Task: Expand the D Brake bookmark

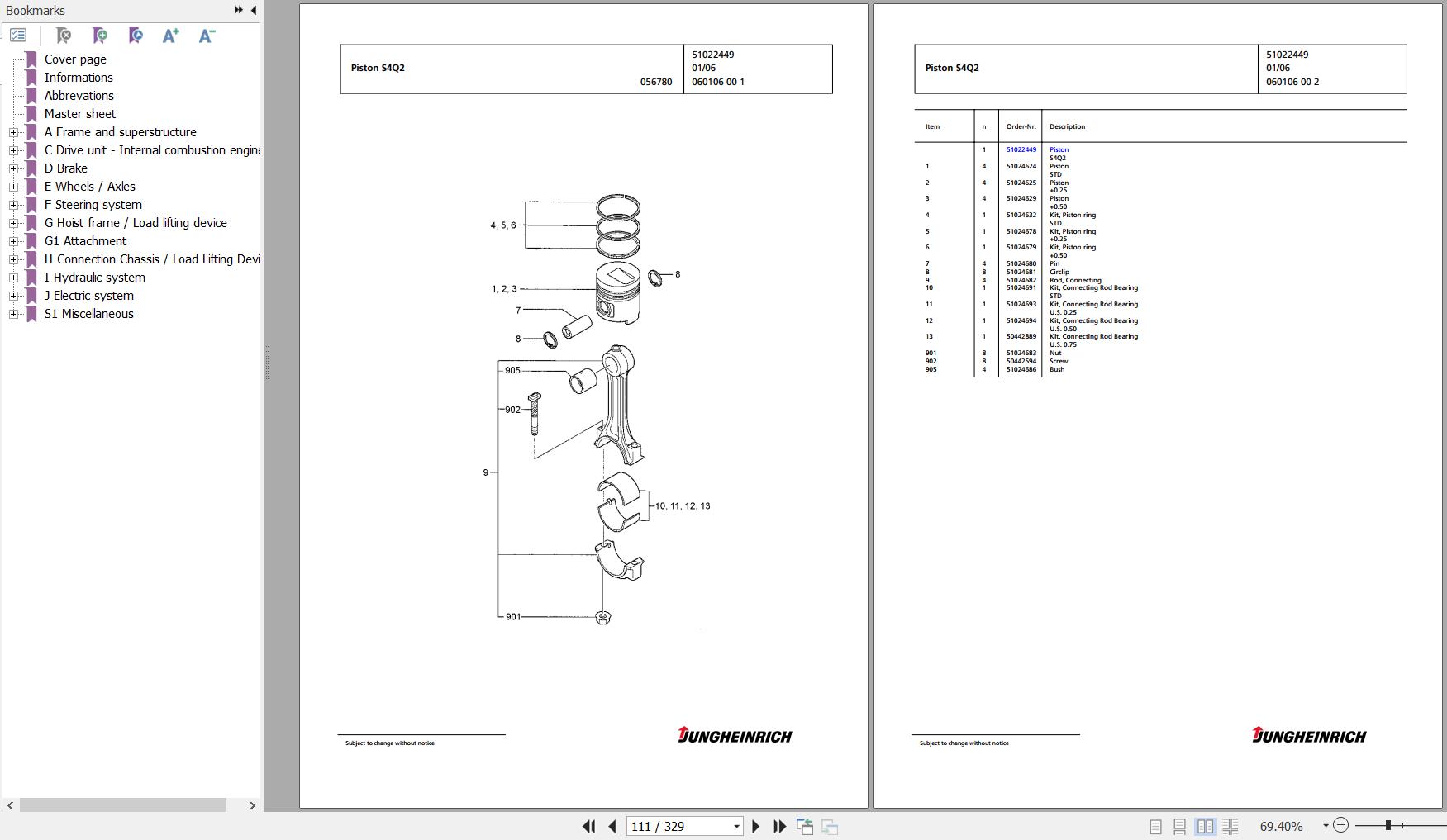Action: 13,168
